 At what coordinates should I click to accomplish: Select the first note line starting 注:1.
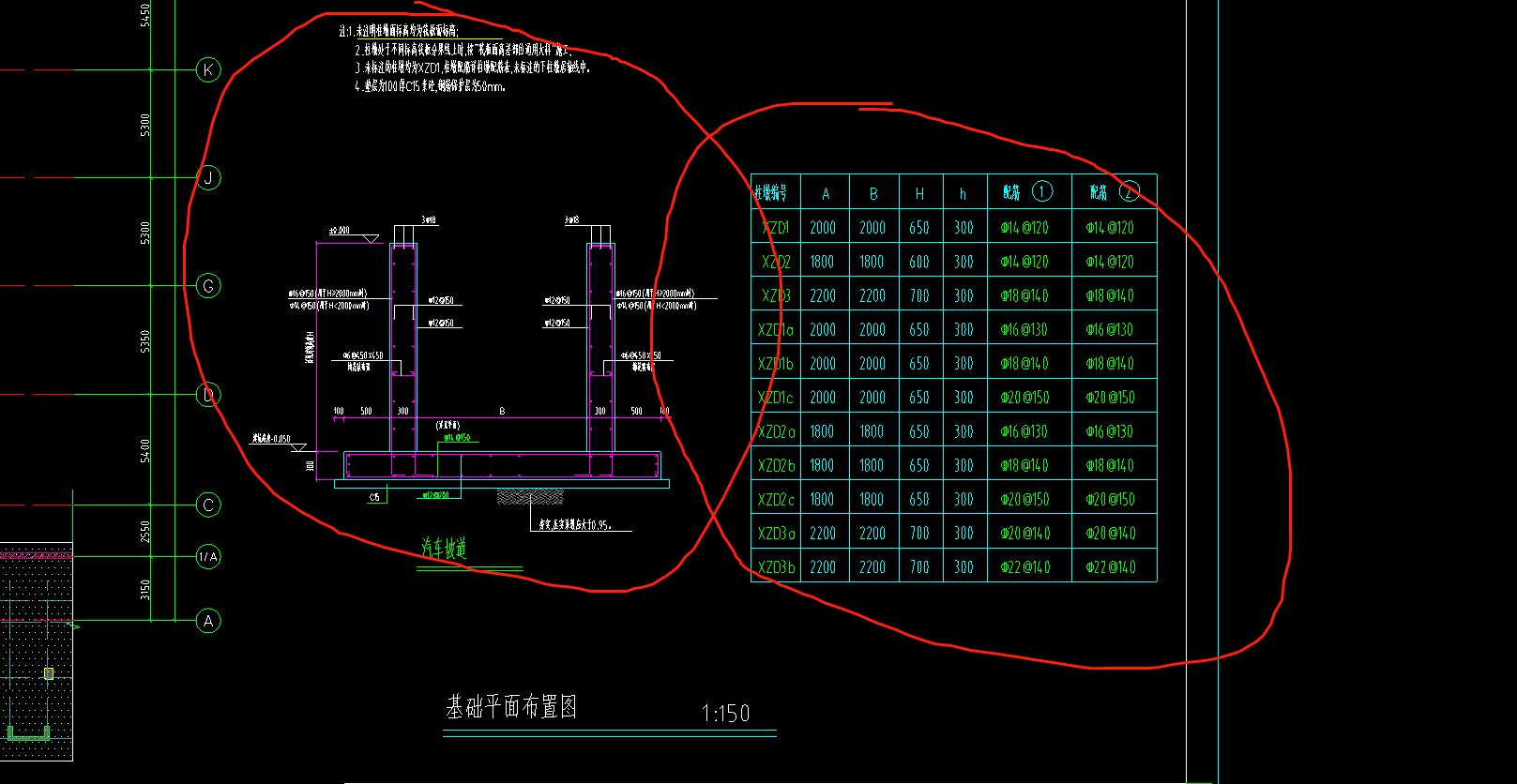[x=399, y=32]
